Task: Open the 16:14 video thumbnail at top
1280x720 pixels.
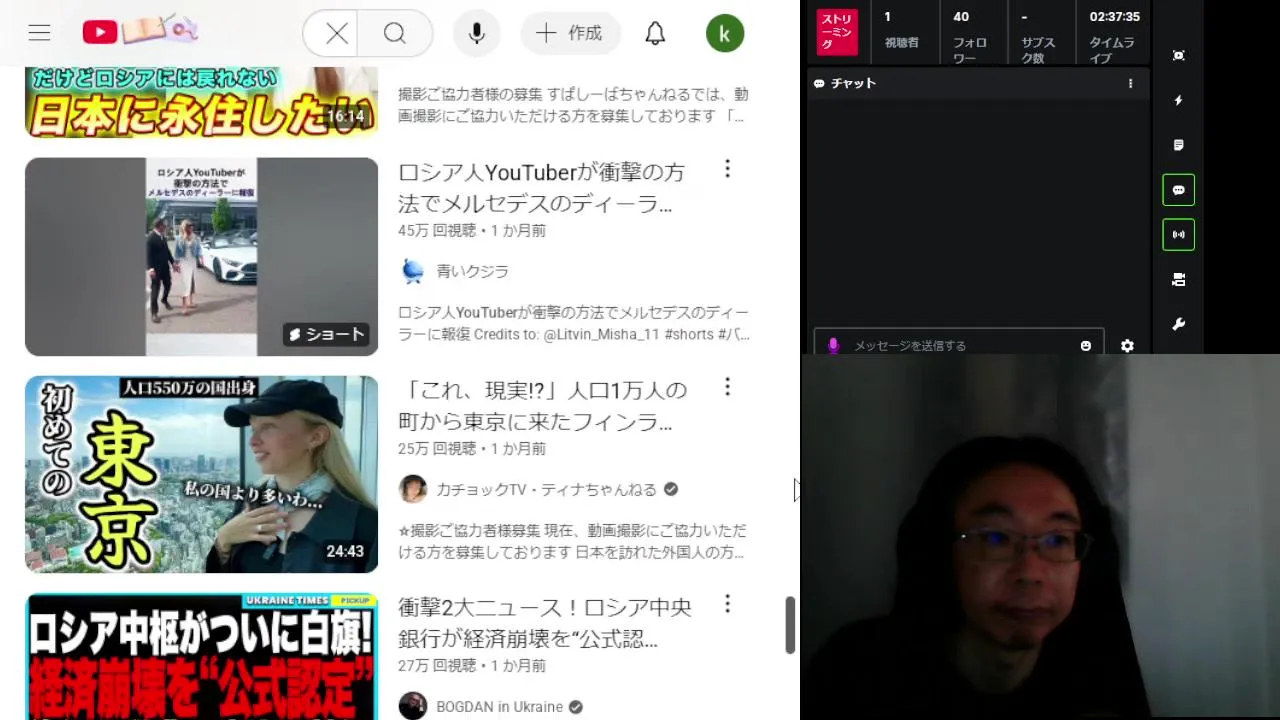Action: pyautogui.click(x=201, y=102)
